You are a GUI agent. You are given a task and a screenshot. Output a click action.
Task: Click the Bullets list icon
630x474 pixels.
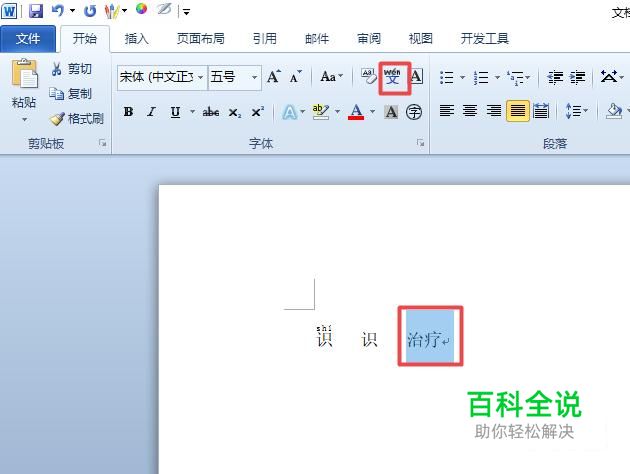446,77
